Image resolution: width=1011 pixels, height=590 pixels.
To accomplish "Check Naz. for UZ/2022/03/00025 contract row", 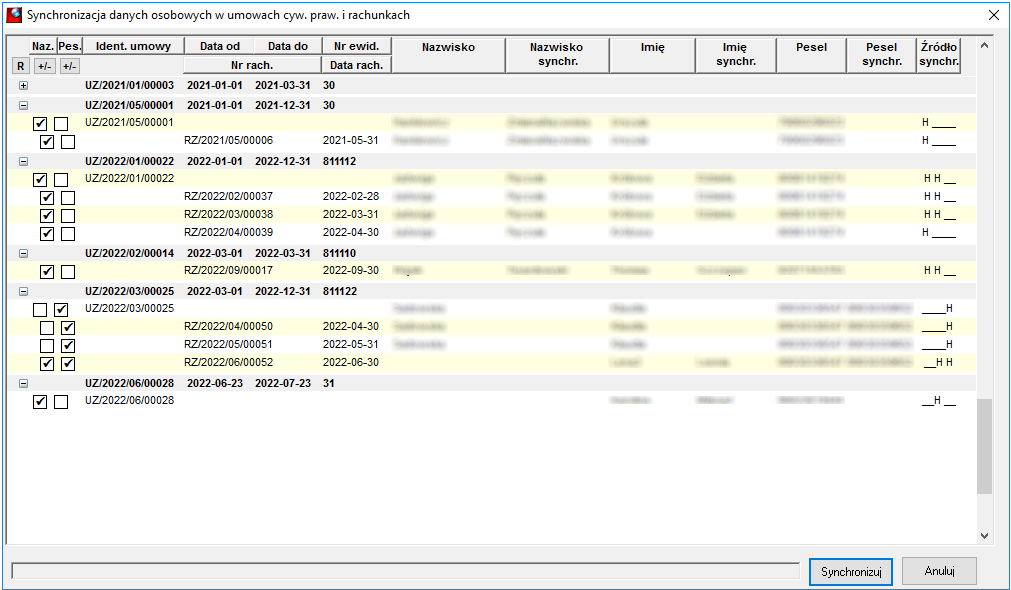I will (x=40, y=310).
